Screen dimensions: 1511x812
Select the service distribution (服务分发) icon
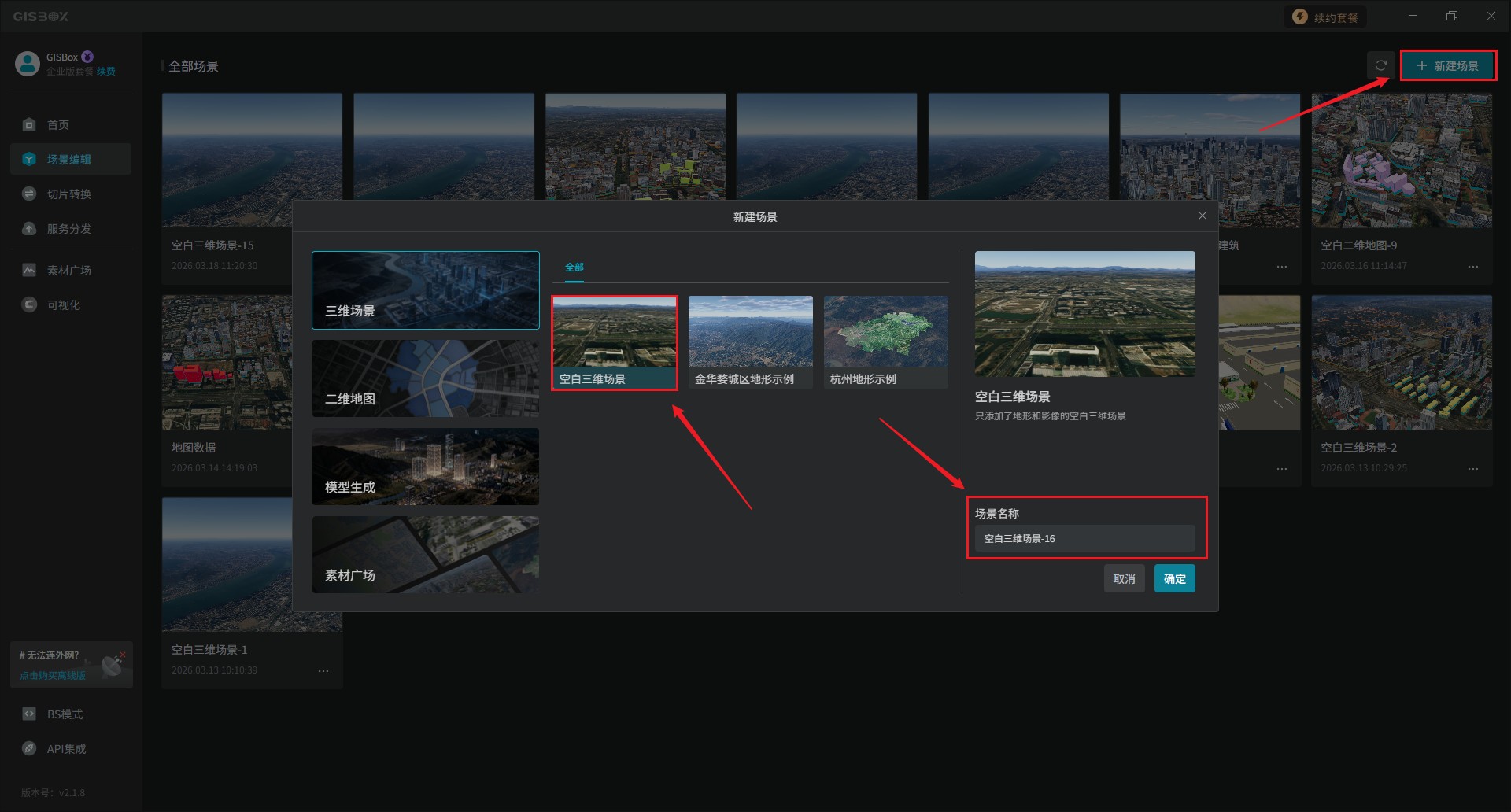tap(29, 229)
